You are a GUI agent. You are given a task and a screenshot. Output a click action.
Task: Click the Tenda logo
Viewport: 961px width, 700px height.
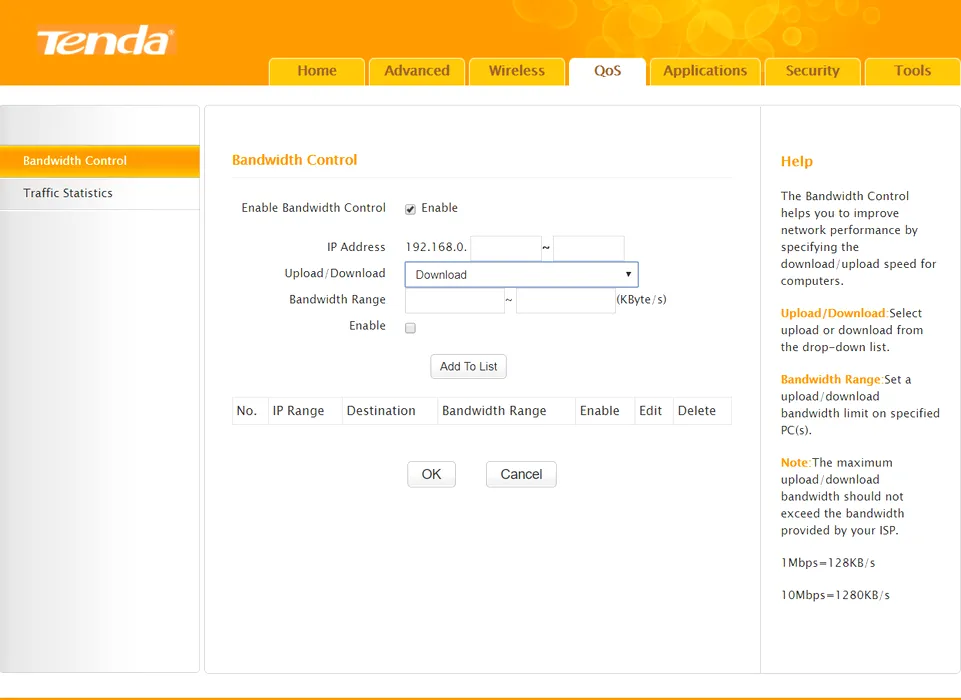click(x=106, y=41)
